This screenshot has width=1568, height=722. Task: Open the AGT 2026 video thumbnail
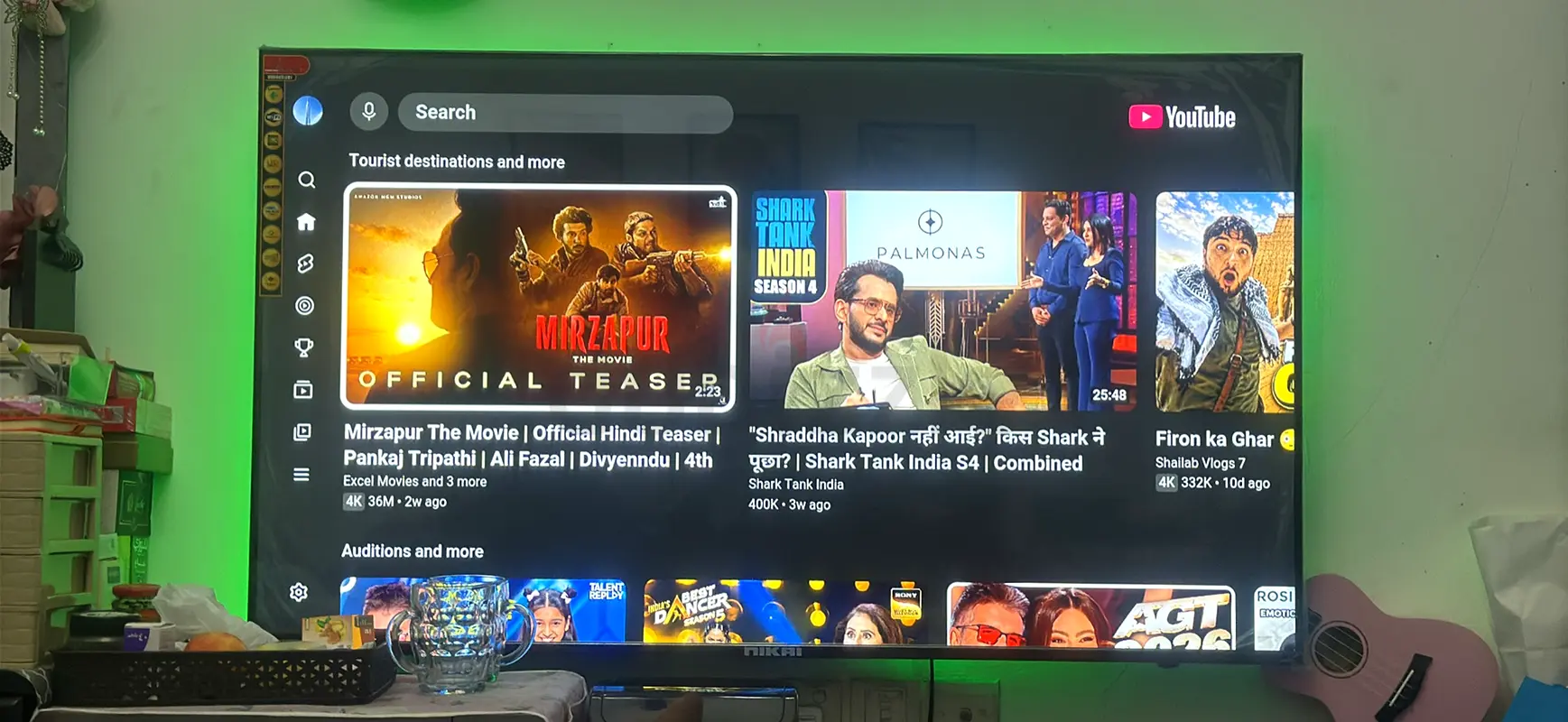pyautogui.click(x=1090, y=616)
